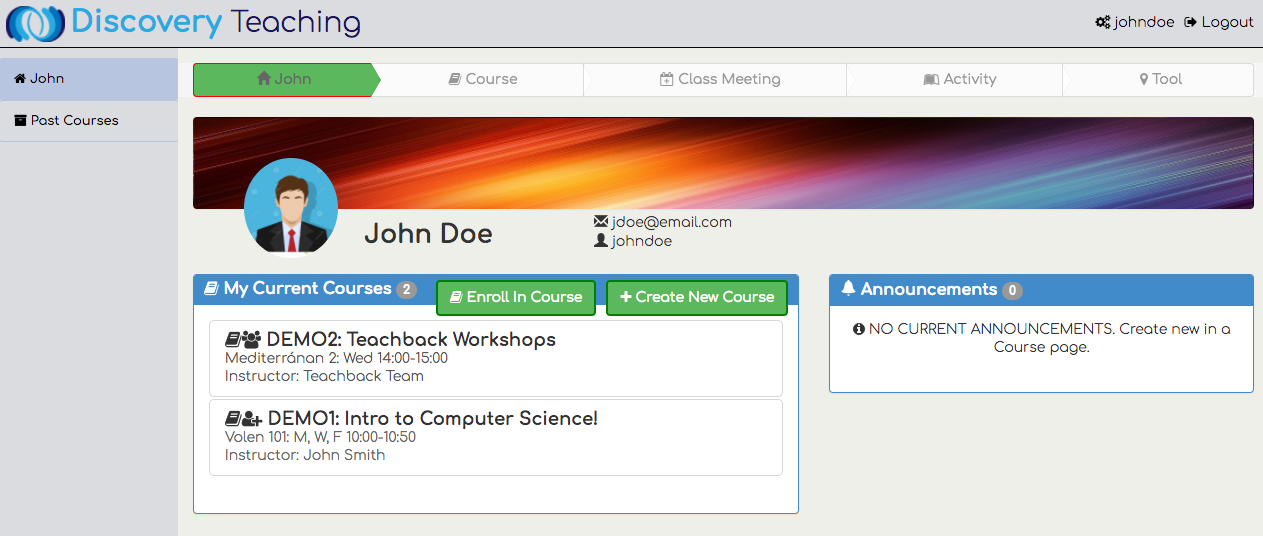Click the group icon beside DEMO2 course

252,340
